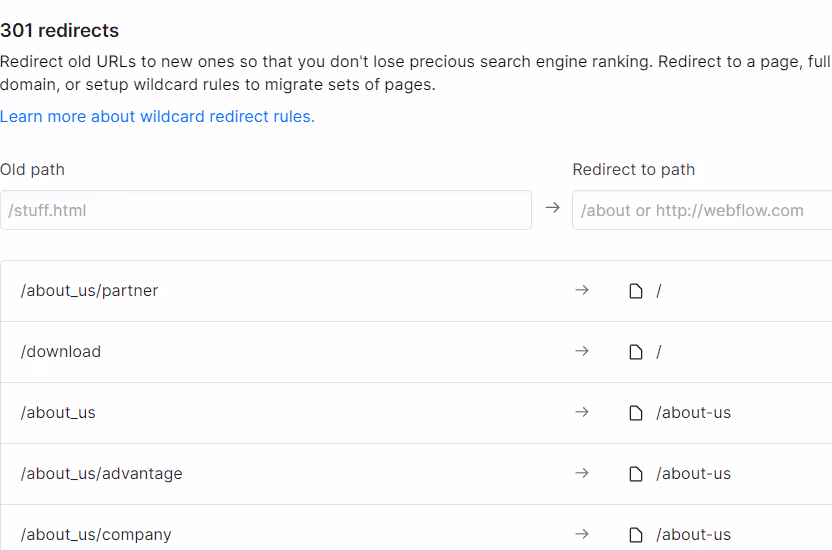
Task: Select the /download redirect entry
Action: pos(416,352)
